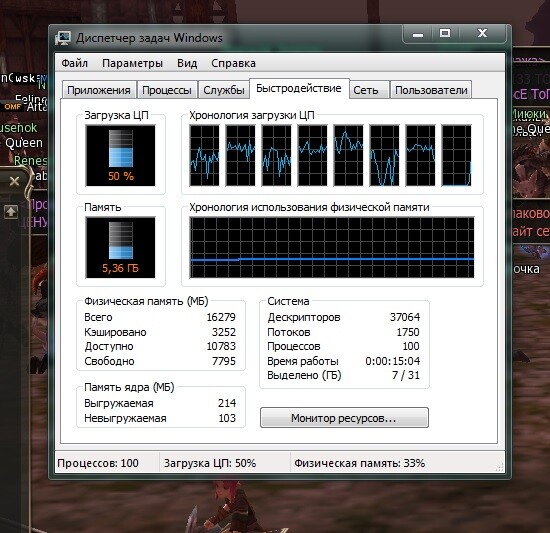The image size is (550, 533).
Task: Click the Task Manager title bar icon
Action: pyautogui.click(x=63, y=38)
